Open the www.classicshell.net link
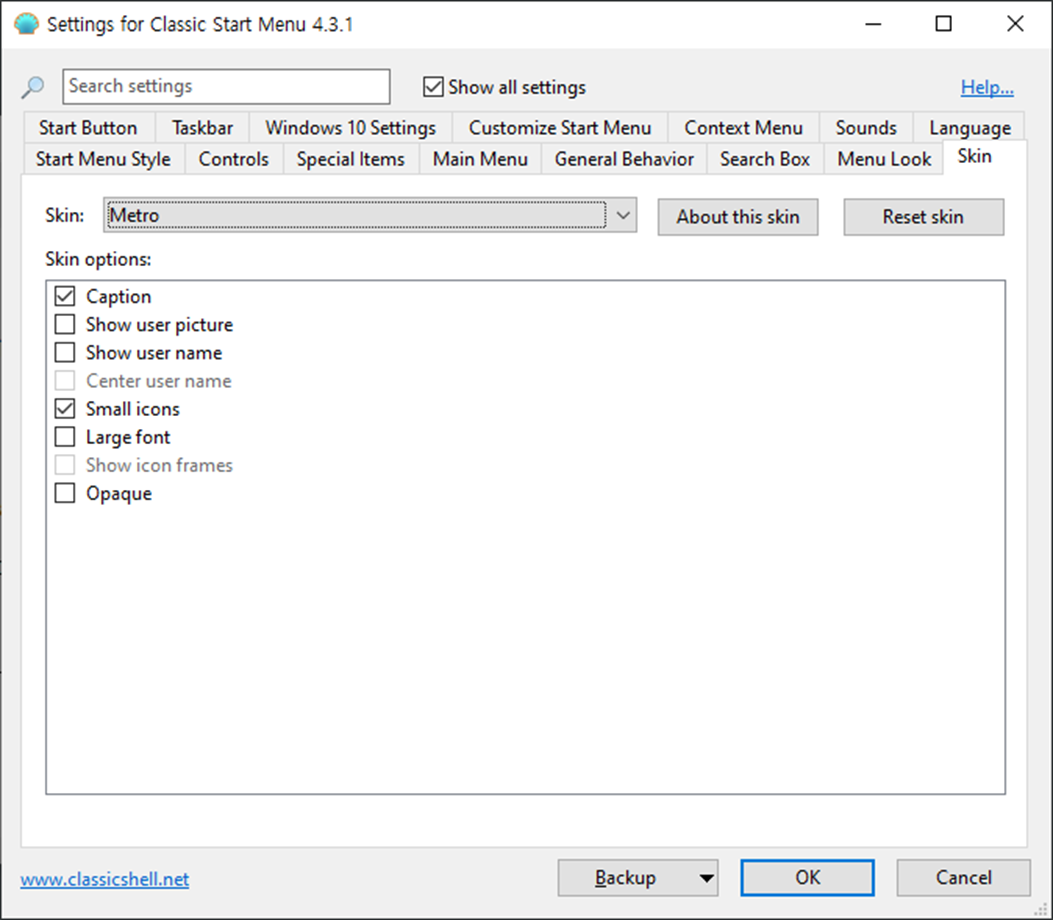Viewport: 1053px width, 920px height. (105, 879)
